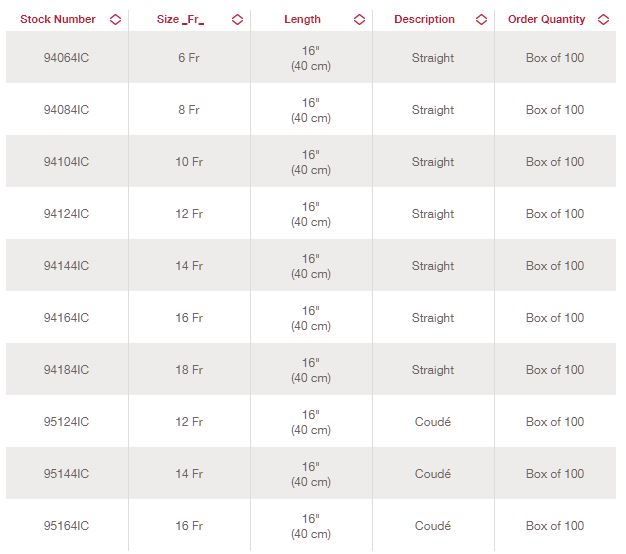Click sort icon beside Stock Number header

pyautogui.click(x=115, y=20)
